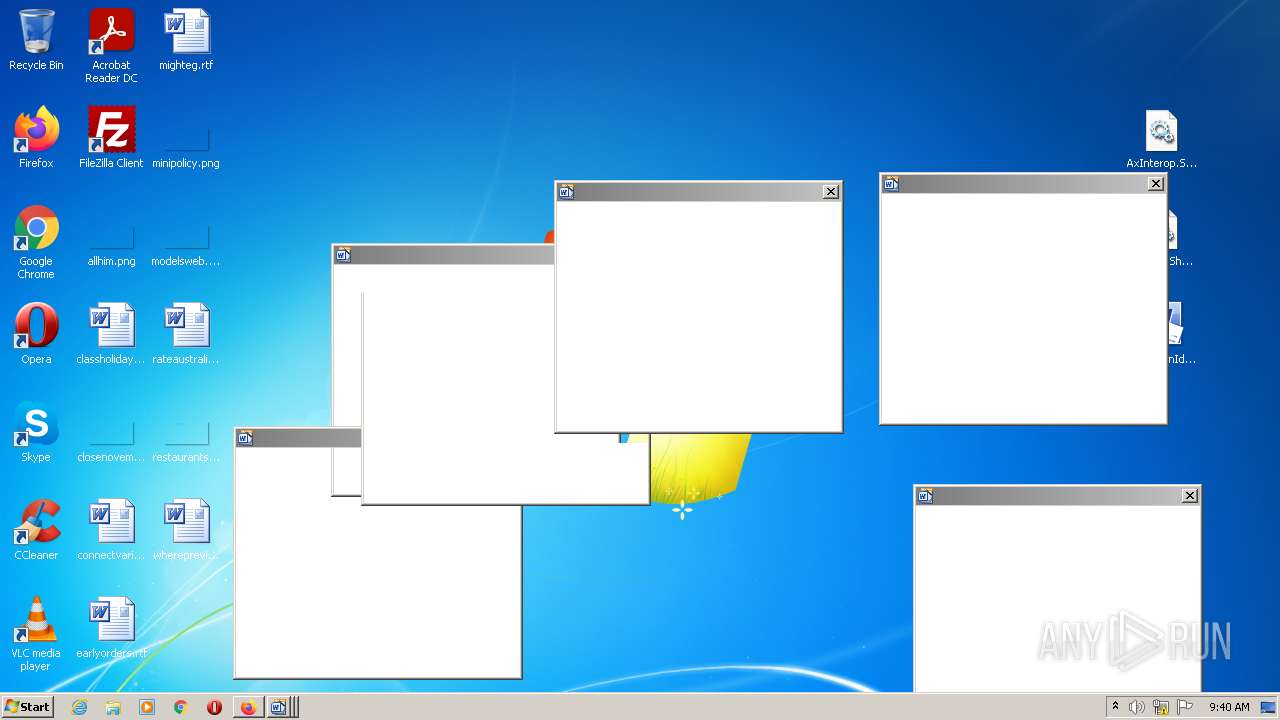Click Word icon in top-center window titlebar

click(x=566, y=192)
